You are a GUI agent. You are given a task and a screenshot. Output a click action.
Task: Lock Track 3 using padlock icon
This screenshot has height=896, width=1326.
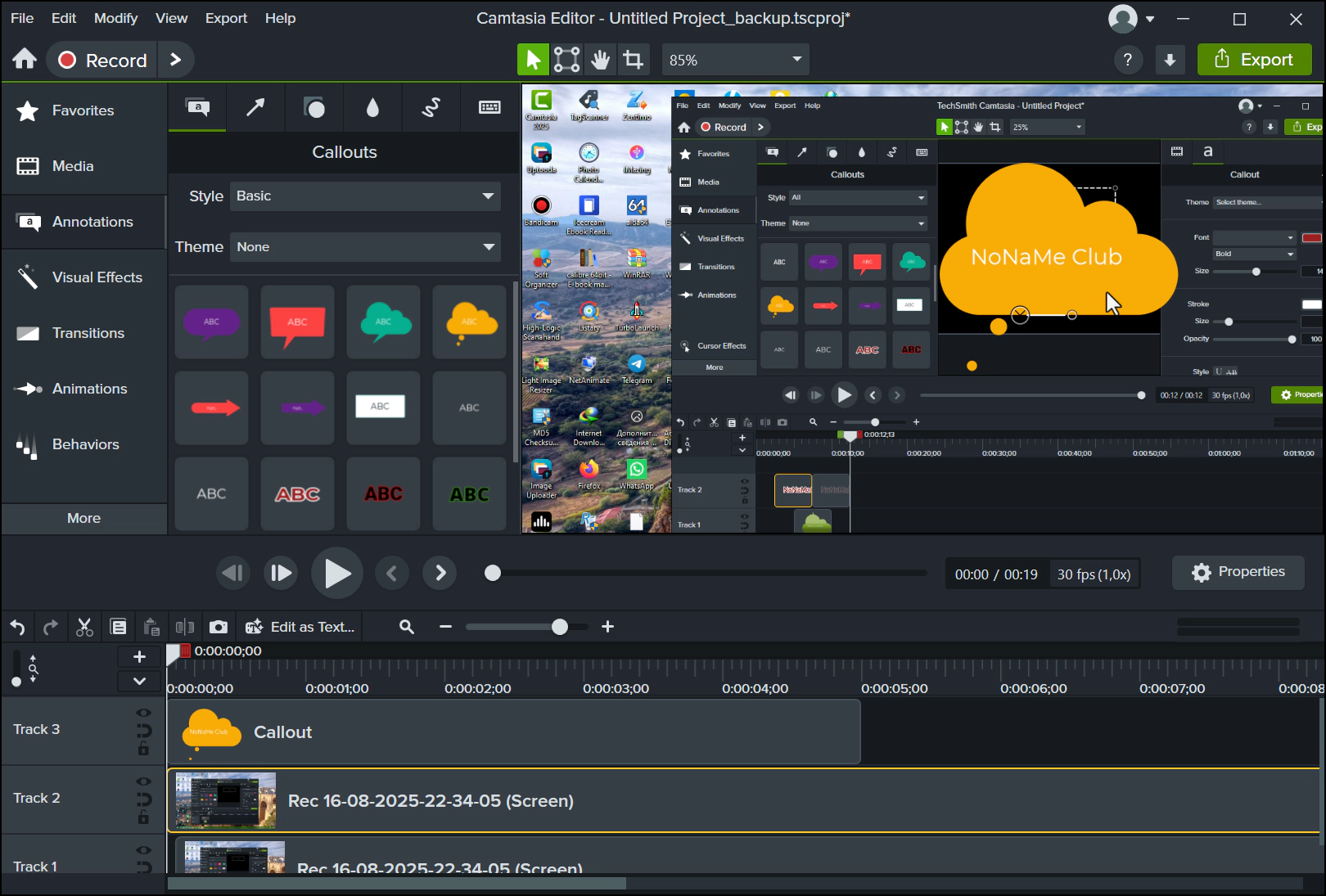point(143,749)
